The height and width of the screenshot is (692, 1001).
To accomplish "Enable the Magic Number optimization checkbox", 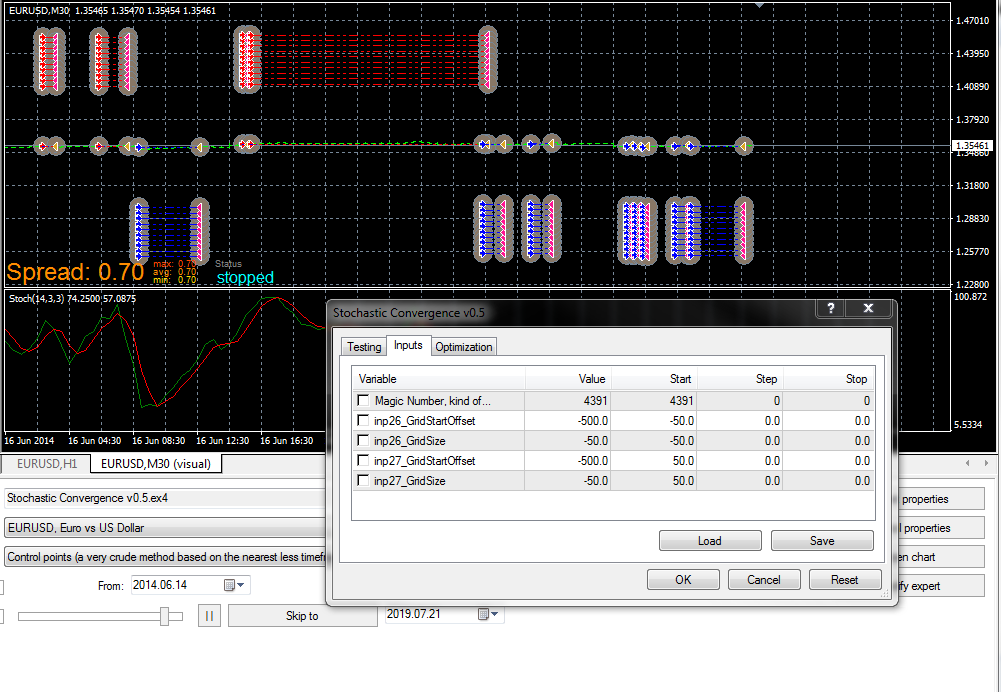I will [x=363, y=400].
